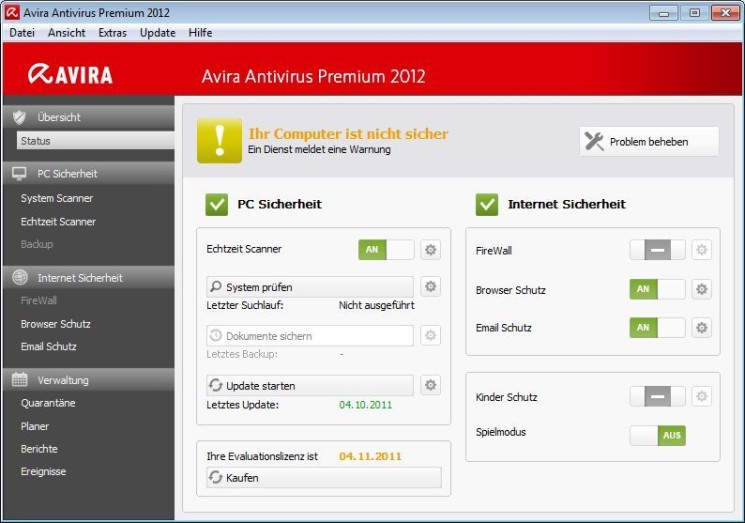Click 'Ein Dienst meldet eine Warnung' text
This screenshot has width=745, height=523.
pos(319,149)
